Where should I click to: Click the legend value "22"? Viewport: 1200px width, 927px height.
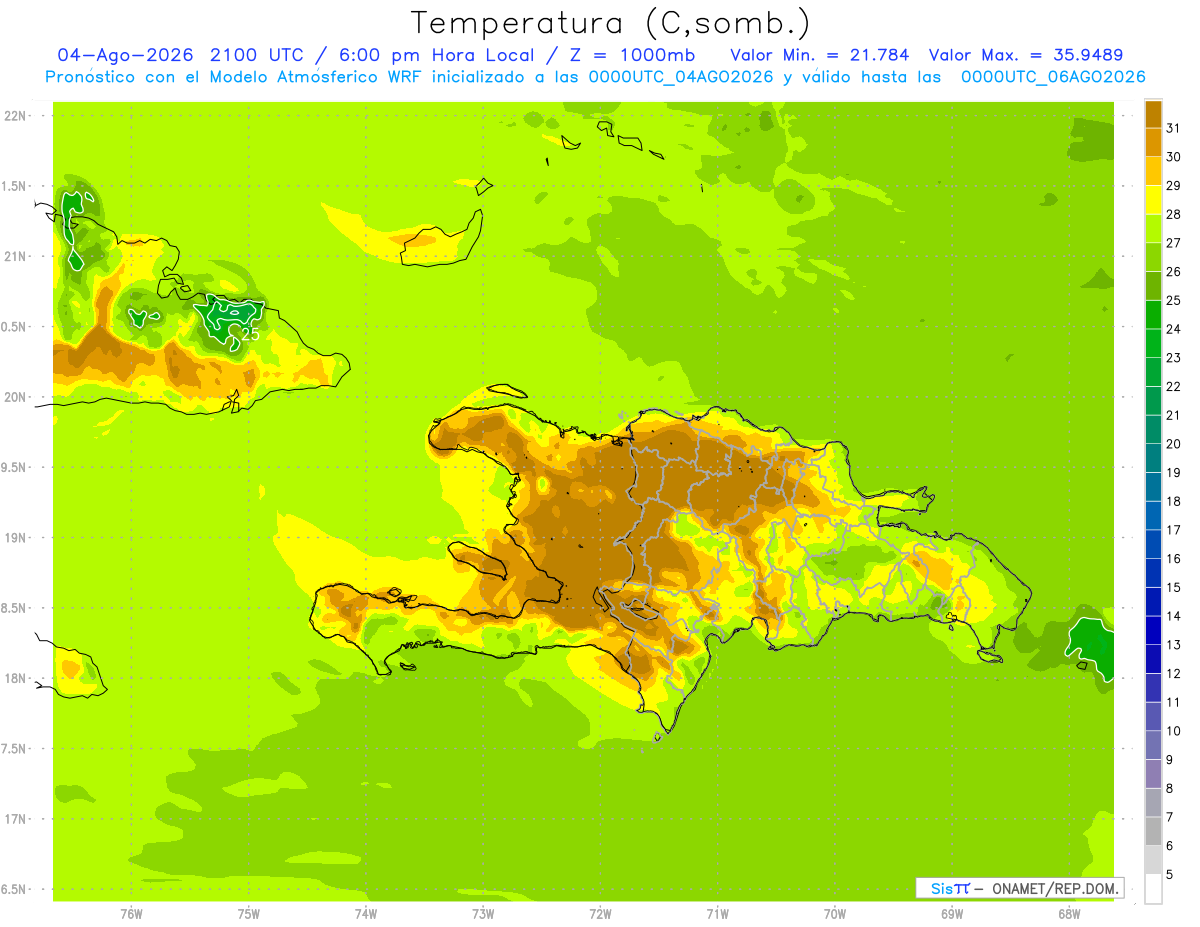point(1174,386)
